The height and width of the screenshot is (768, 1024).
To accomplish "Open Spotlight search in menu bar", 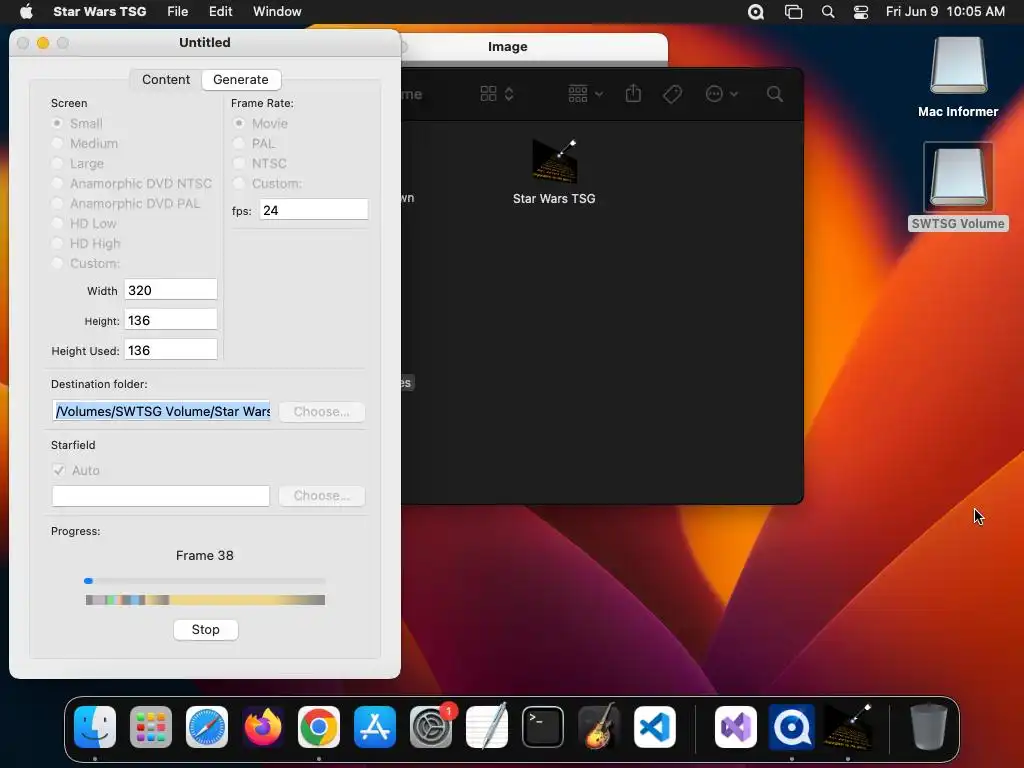I will pyautogui.click(x=827, y=12).
